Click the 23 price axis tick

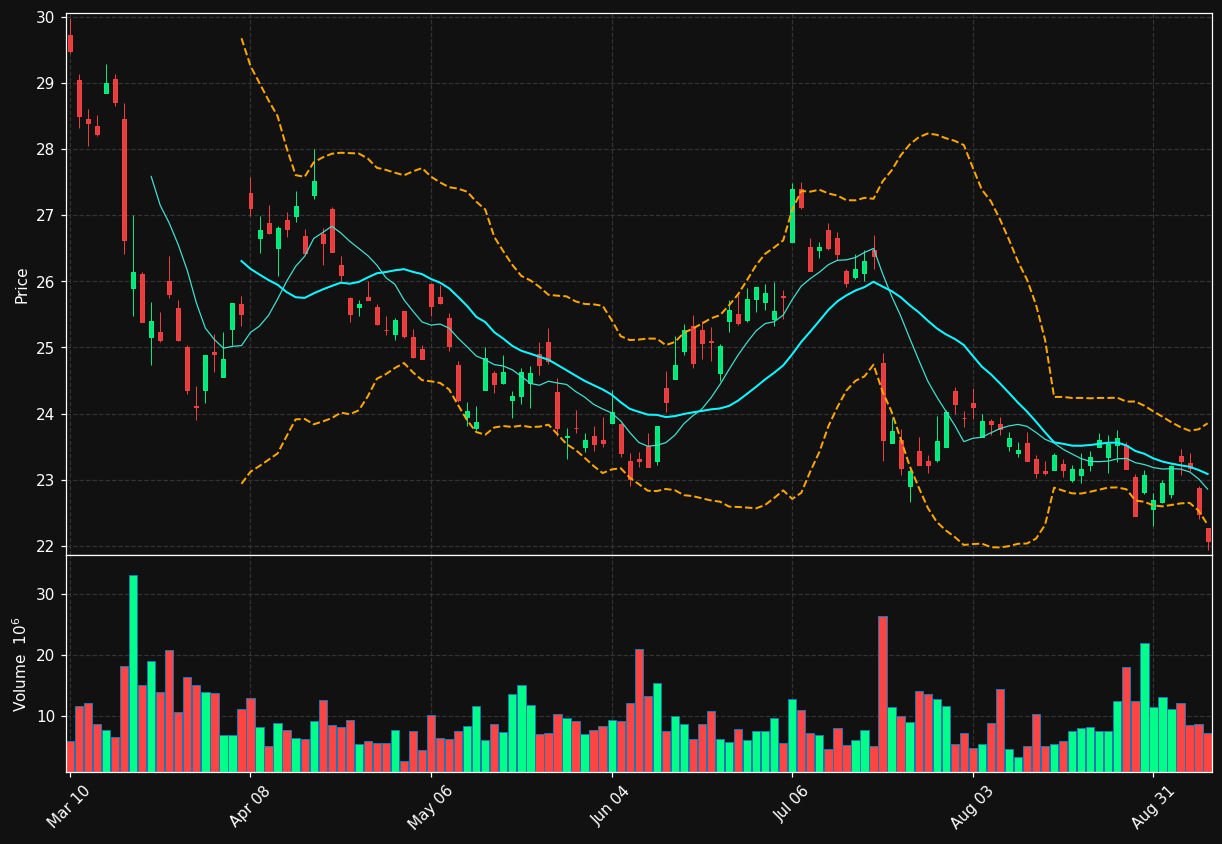pos(46,481)
